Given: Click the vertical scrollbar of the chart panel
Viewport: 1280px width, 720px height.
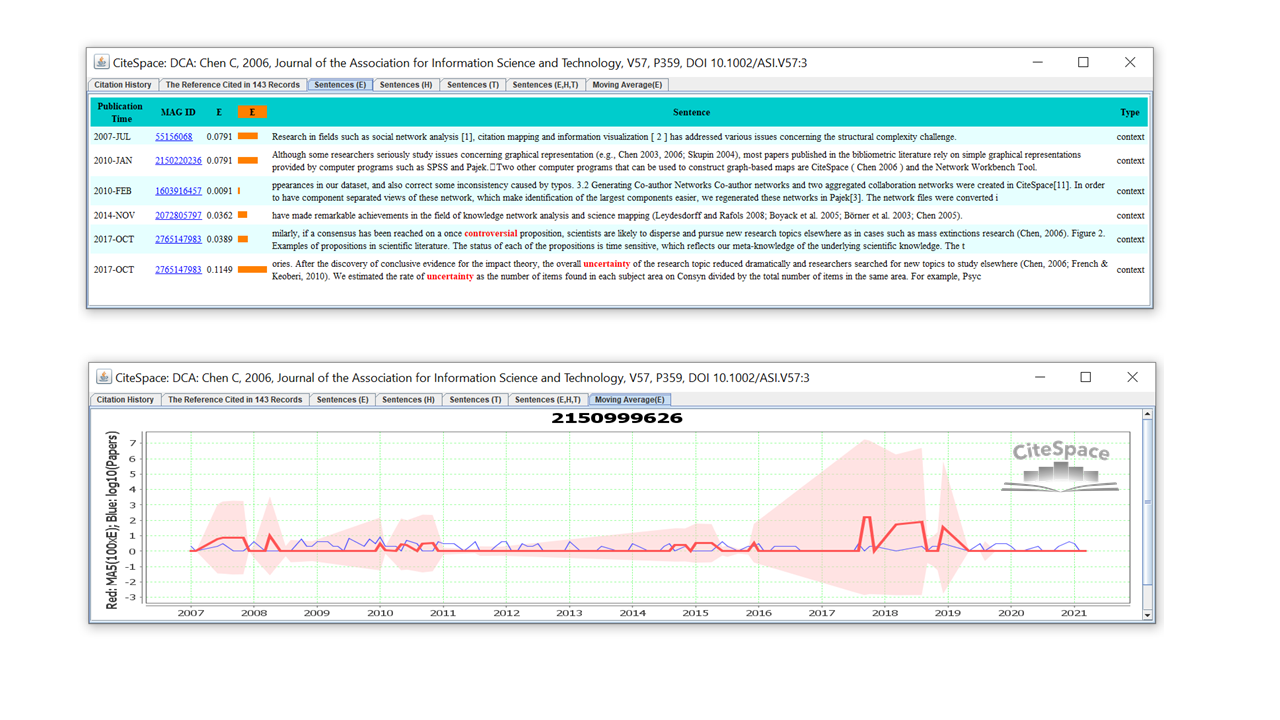Looking at the screenshot, I should [x=1147, y=500].
